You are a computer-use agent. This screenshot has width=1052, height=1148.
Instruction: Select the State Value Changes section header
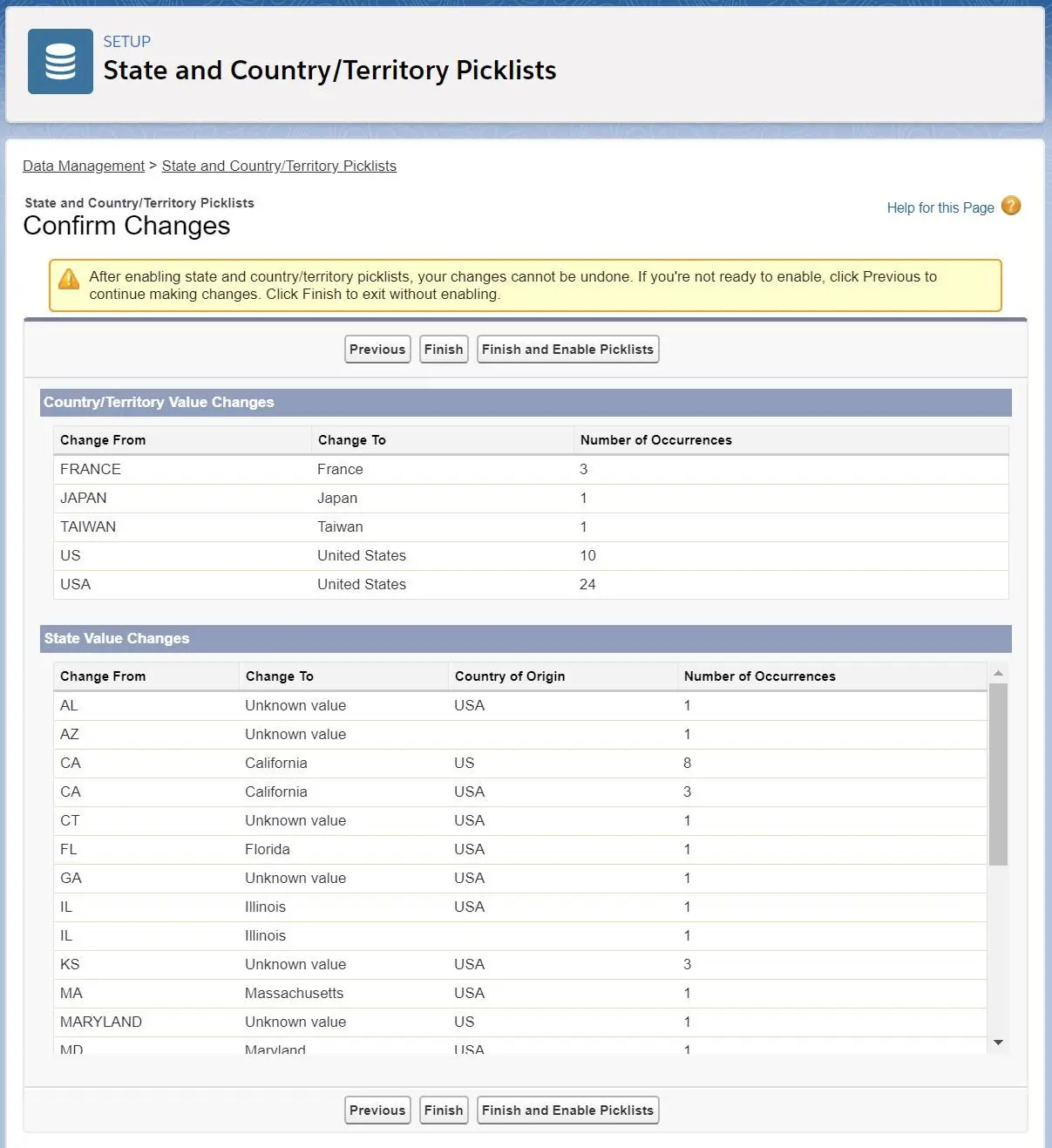point(526,638)
